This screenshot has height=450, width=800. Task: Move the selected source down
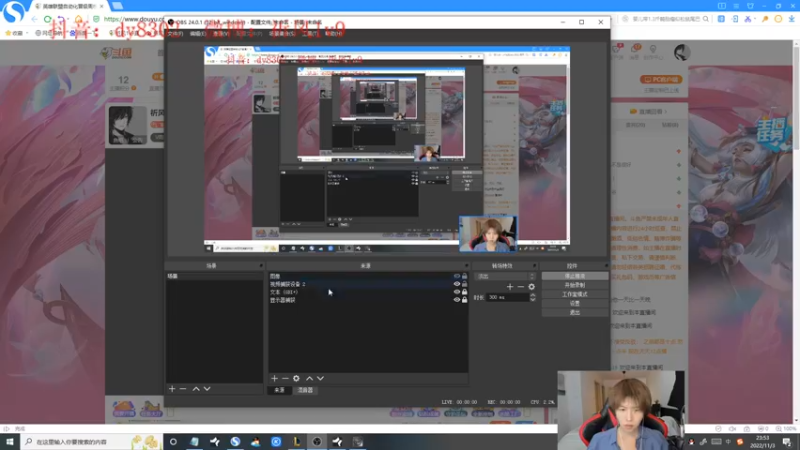(x=320, y=379)
